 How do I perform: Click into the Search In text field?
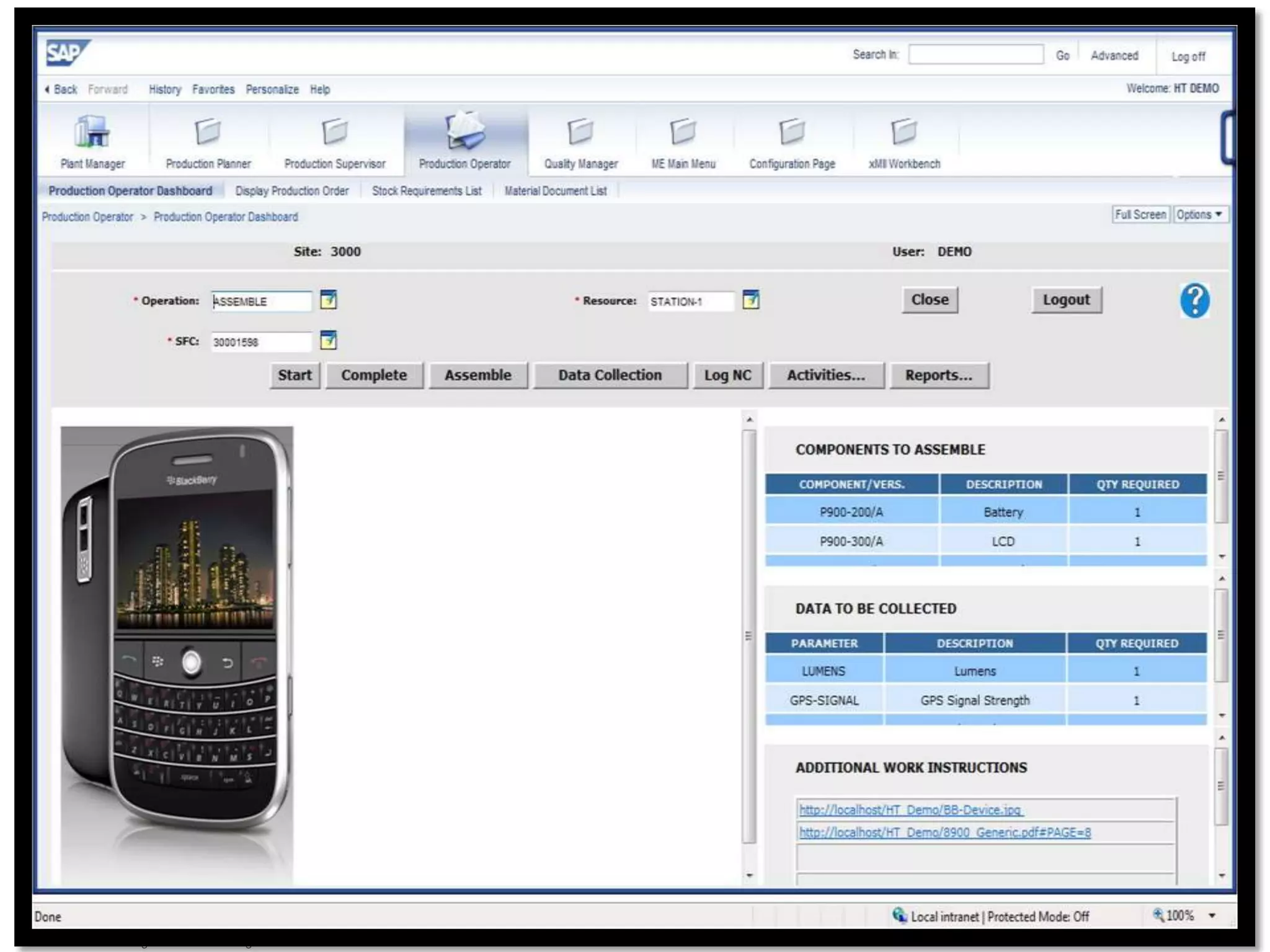(x=975, y=55)
